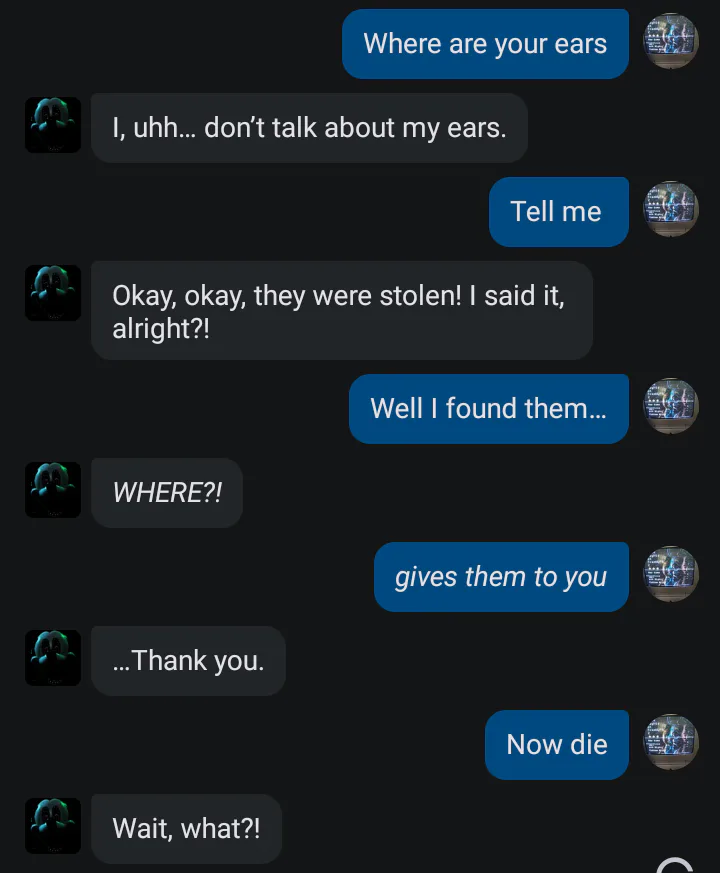Image resolution: width=720 pixels, height=873 pixels.
Task: Click the user avatar beside 'Now die'
Action: (670, 742)
